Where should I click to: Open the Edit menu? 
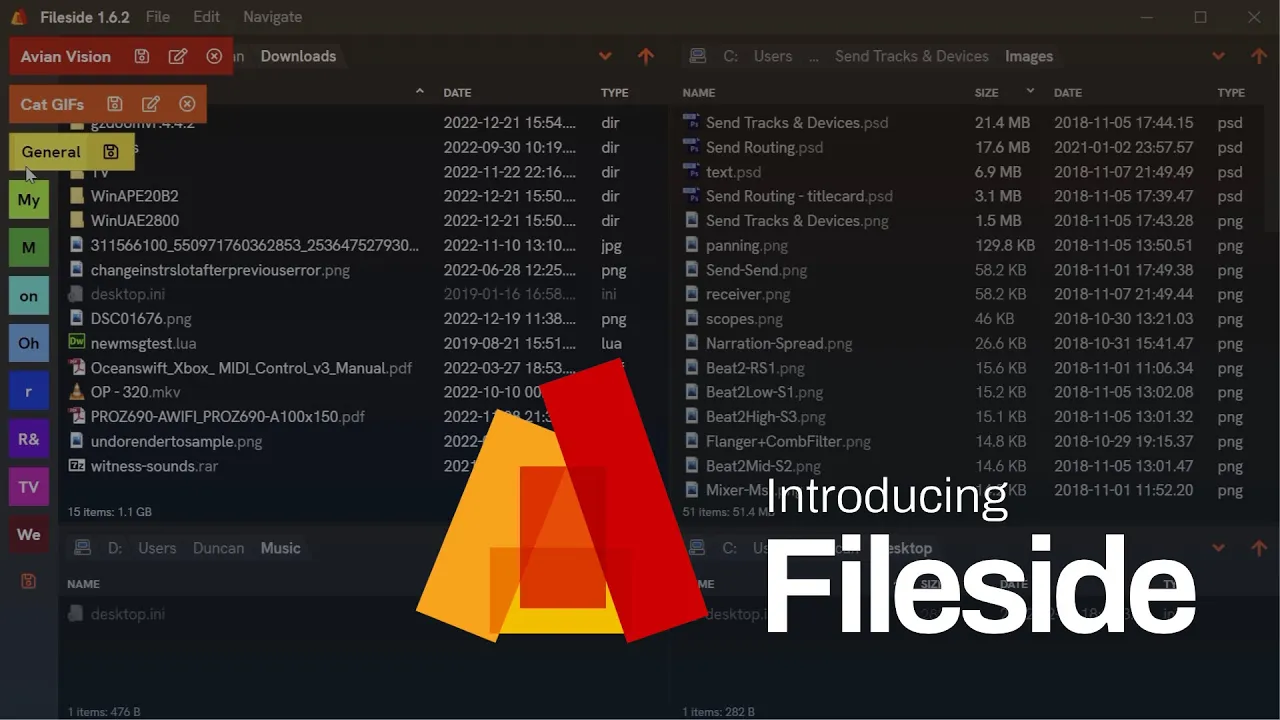tap(207, 17)
